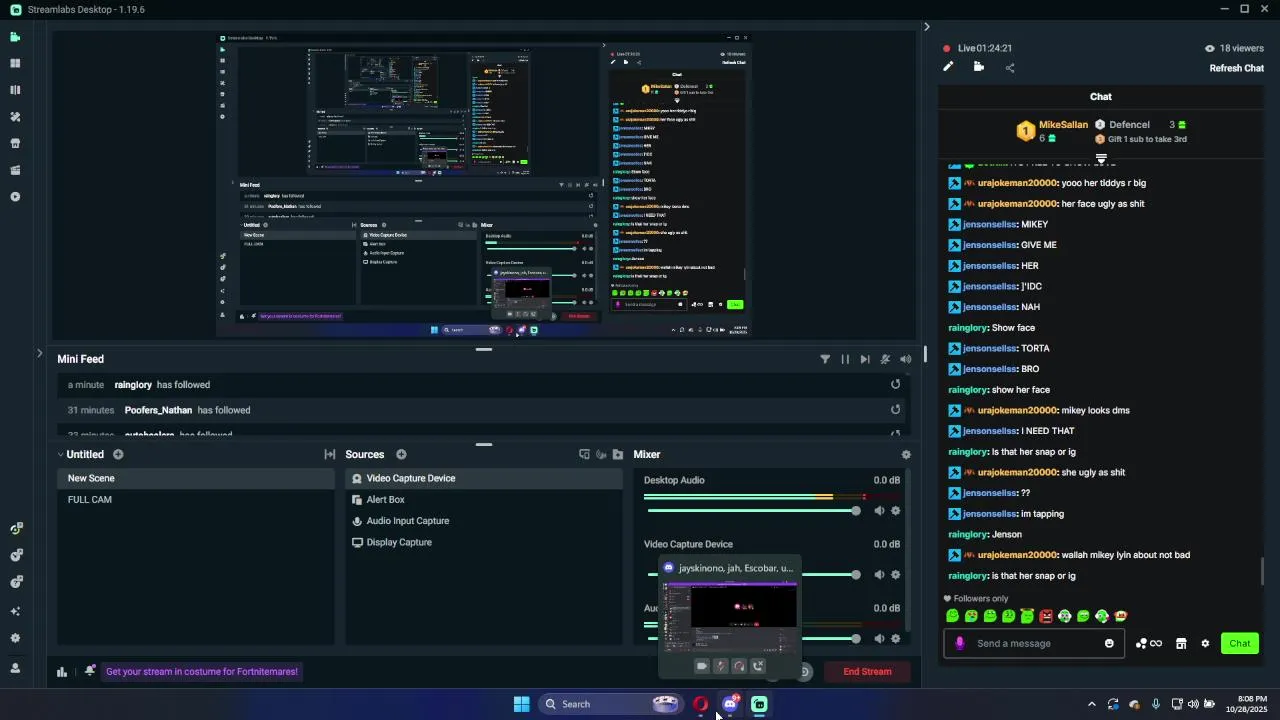Open the scene transitions icon

point(330,454)
